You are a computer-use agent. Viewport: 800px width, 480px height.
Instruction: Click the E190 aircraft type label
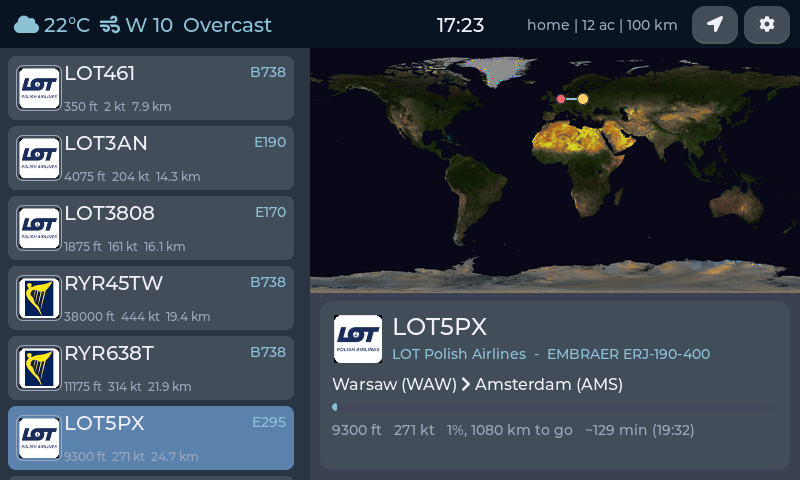click(270, 142)
